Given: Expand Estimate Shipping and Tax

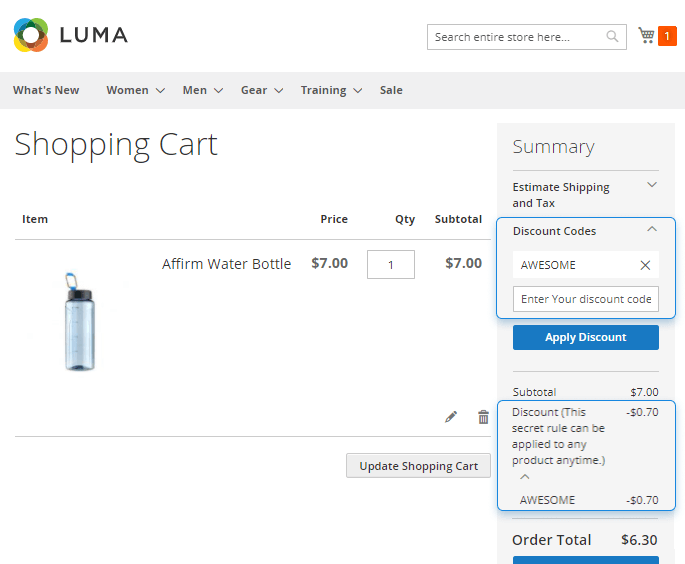Looking at the screenshot, I should tap(652, 185).
